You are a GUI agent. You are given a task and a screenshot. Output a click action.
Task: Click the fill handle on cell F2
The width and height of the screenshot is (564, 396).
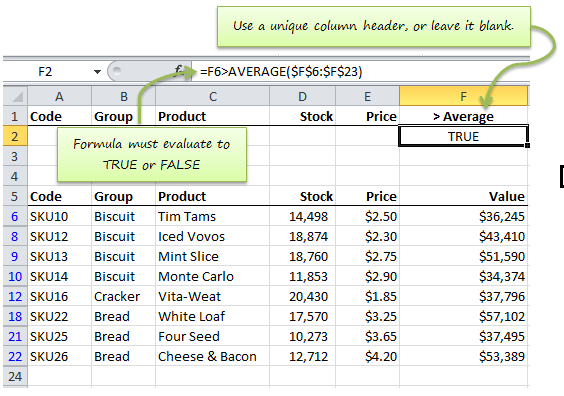pos(527,145)
